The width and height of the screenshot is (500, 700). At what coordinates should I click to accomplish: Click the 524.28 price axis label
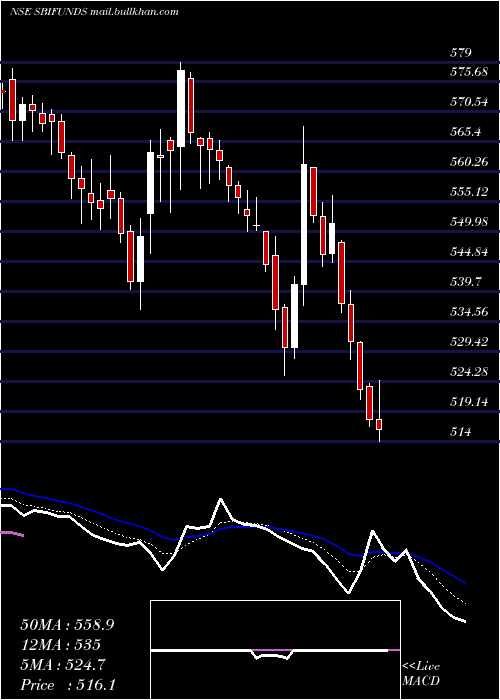469,372
